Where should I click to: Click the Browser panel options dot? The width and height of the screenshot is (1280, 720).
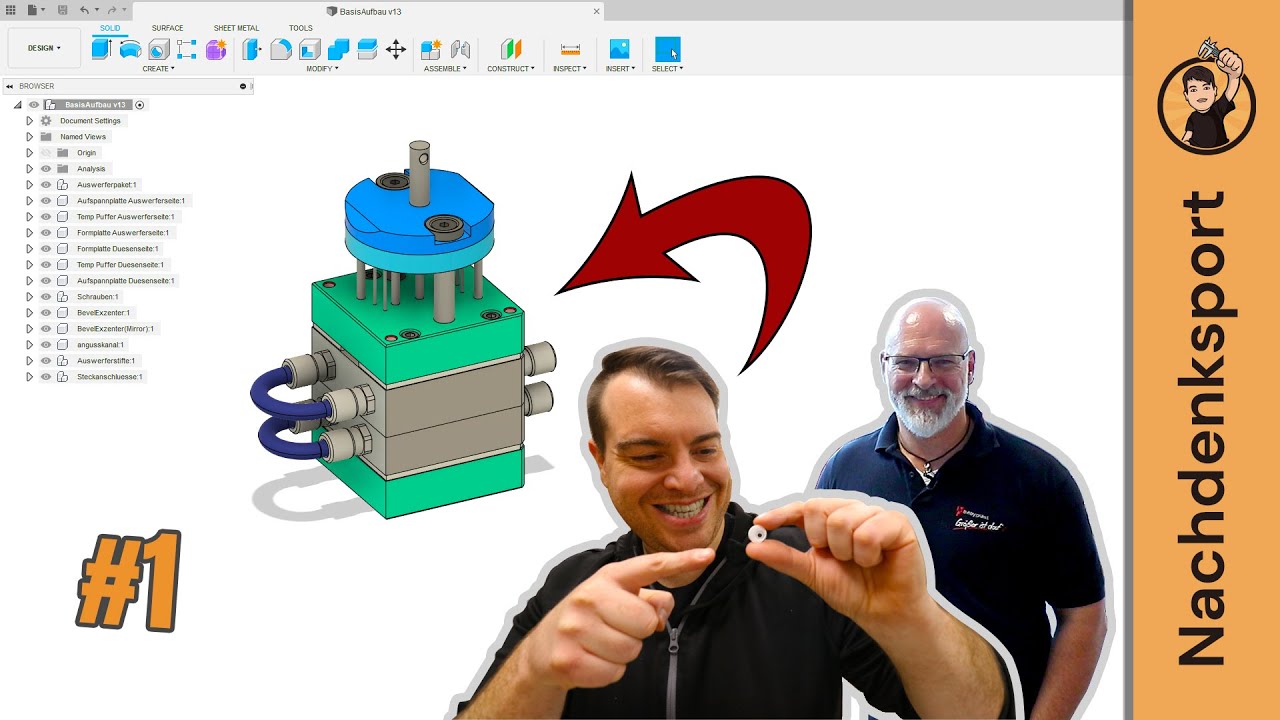pyautogui.click(x=243, y=86)
